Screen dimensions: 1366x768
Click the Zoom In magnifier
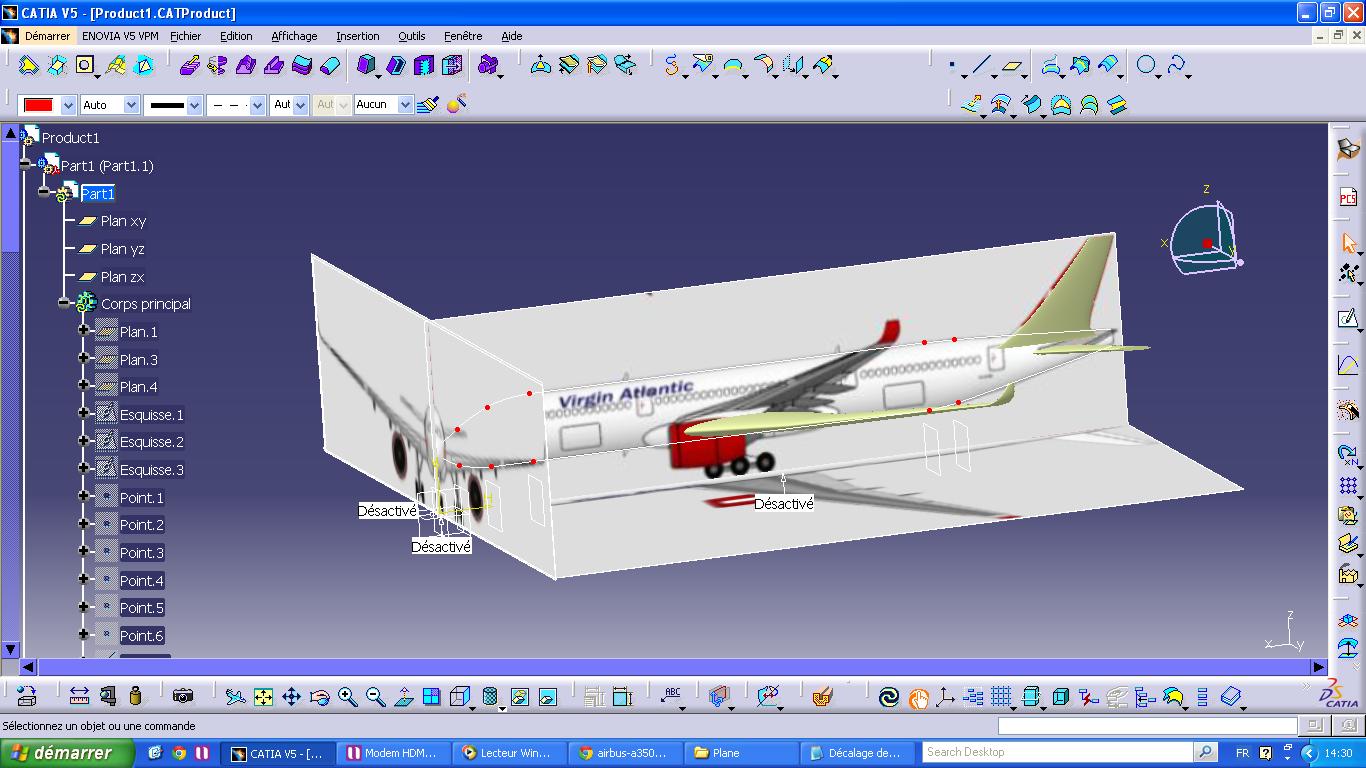347,697
